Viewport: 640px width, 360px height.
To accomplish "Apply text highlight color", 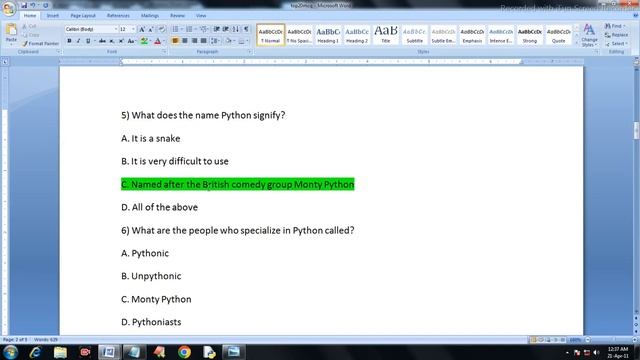I will [x=143, y=41].
